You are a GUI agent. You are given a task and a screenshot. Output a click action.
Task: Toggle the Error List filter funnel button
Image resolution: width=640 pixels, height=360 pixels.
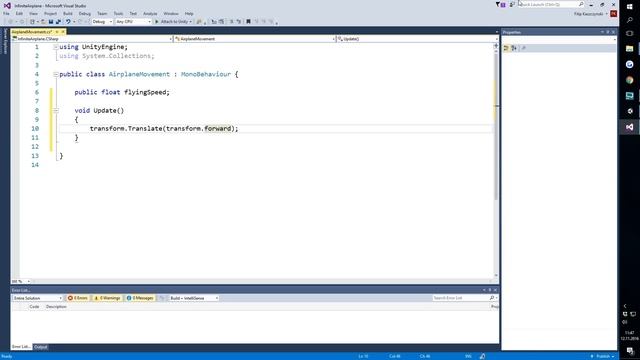(162, 298)
